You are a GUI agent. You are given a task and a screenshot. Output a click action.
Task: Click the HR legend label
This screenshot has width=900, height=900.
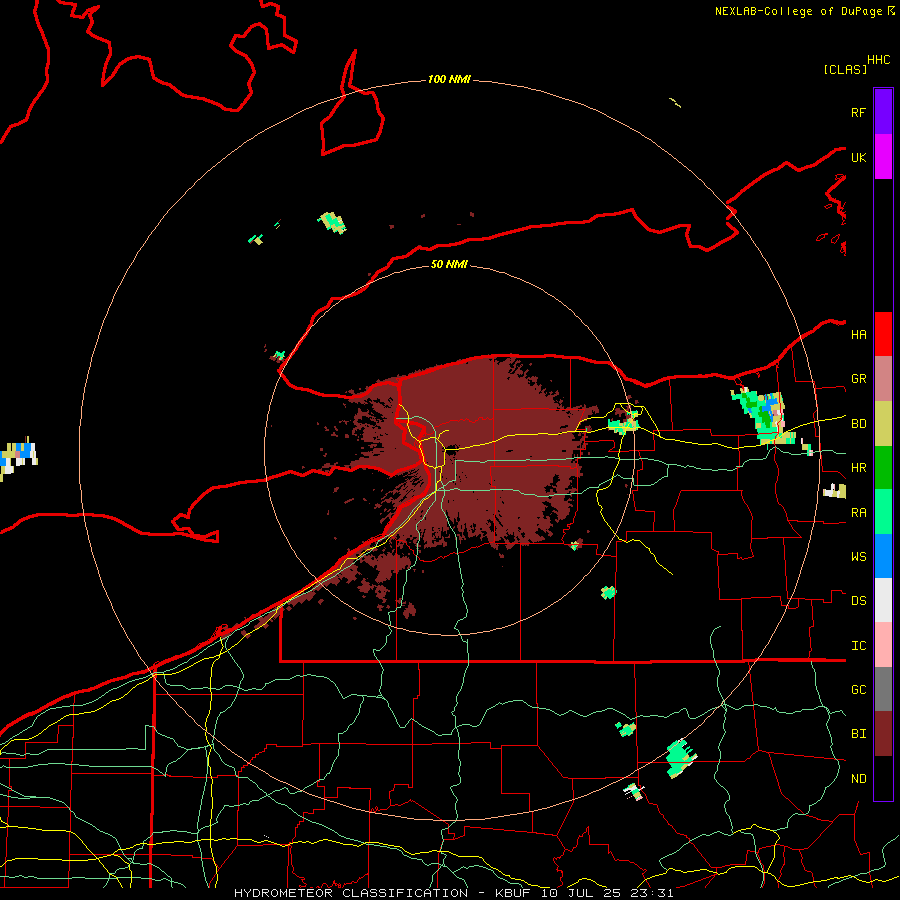tap(858, 468)
